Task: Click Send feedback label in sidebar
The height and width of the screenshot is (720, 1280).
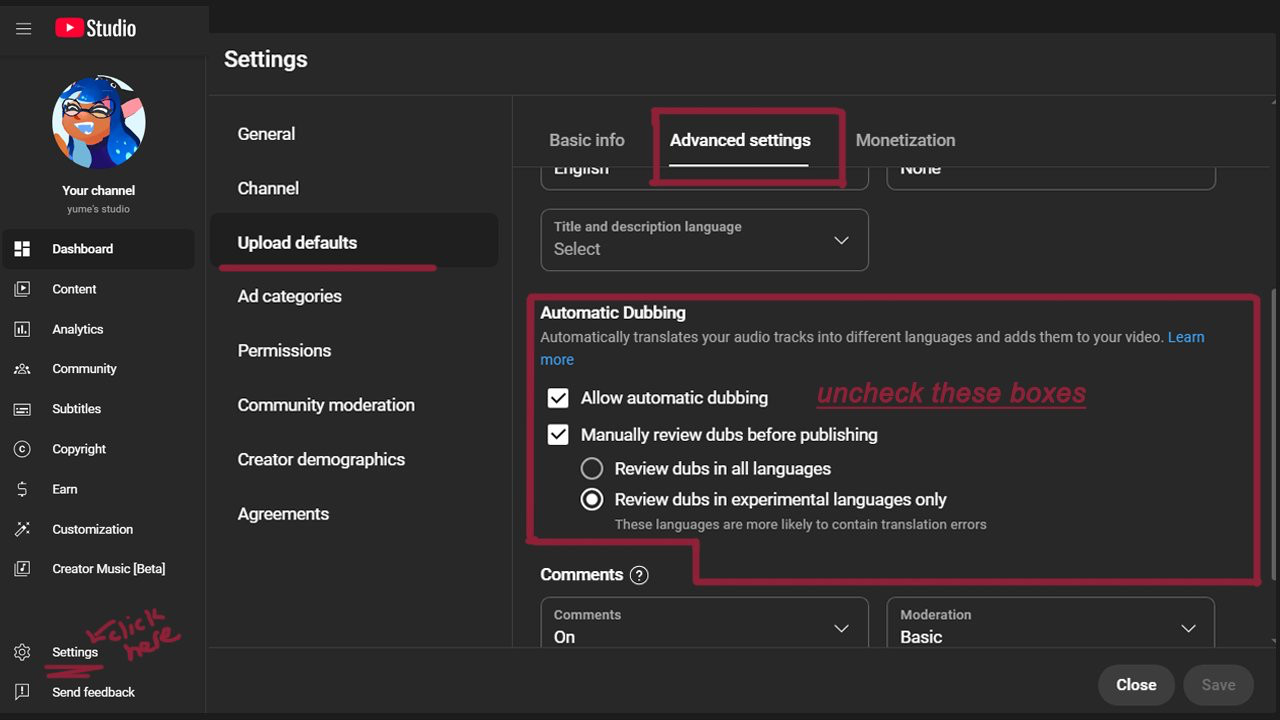Action: tap(93, 692)
